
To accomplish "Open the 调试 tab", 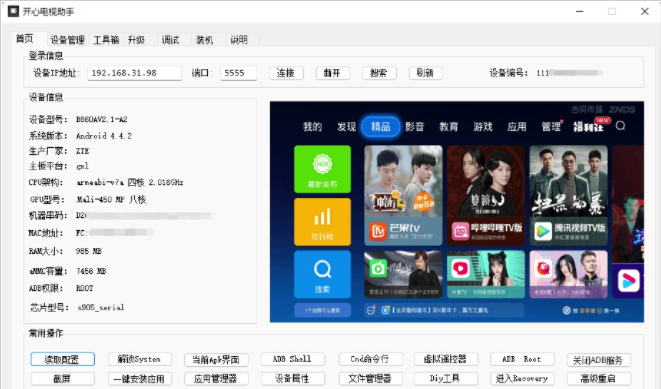I will 170,40.
